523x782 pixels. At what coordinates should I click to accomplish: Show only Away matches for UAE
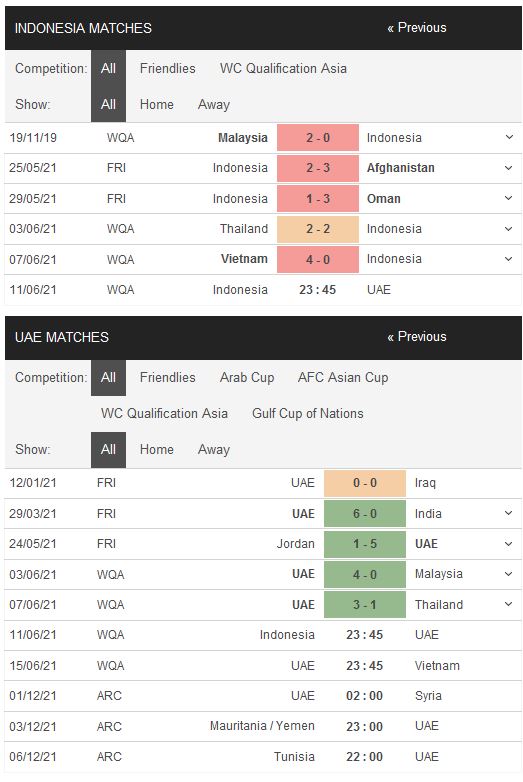[x=214, y=449]
